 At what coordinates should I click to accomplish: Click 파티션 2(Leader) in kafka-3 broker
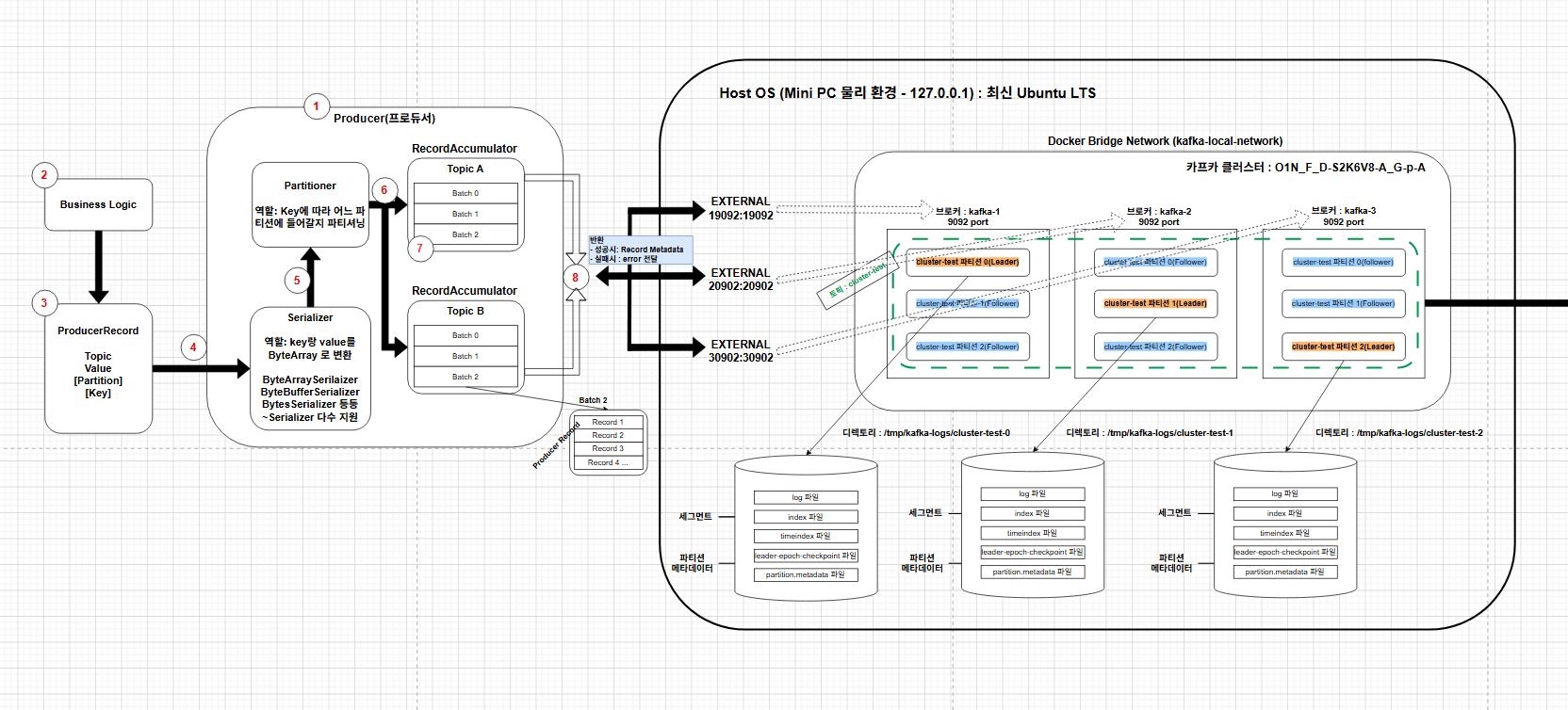[x=1343, y=347]
